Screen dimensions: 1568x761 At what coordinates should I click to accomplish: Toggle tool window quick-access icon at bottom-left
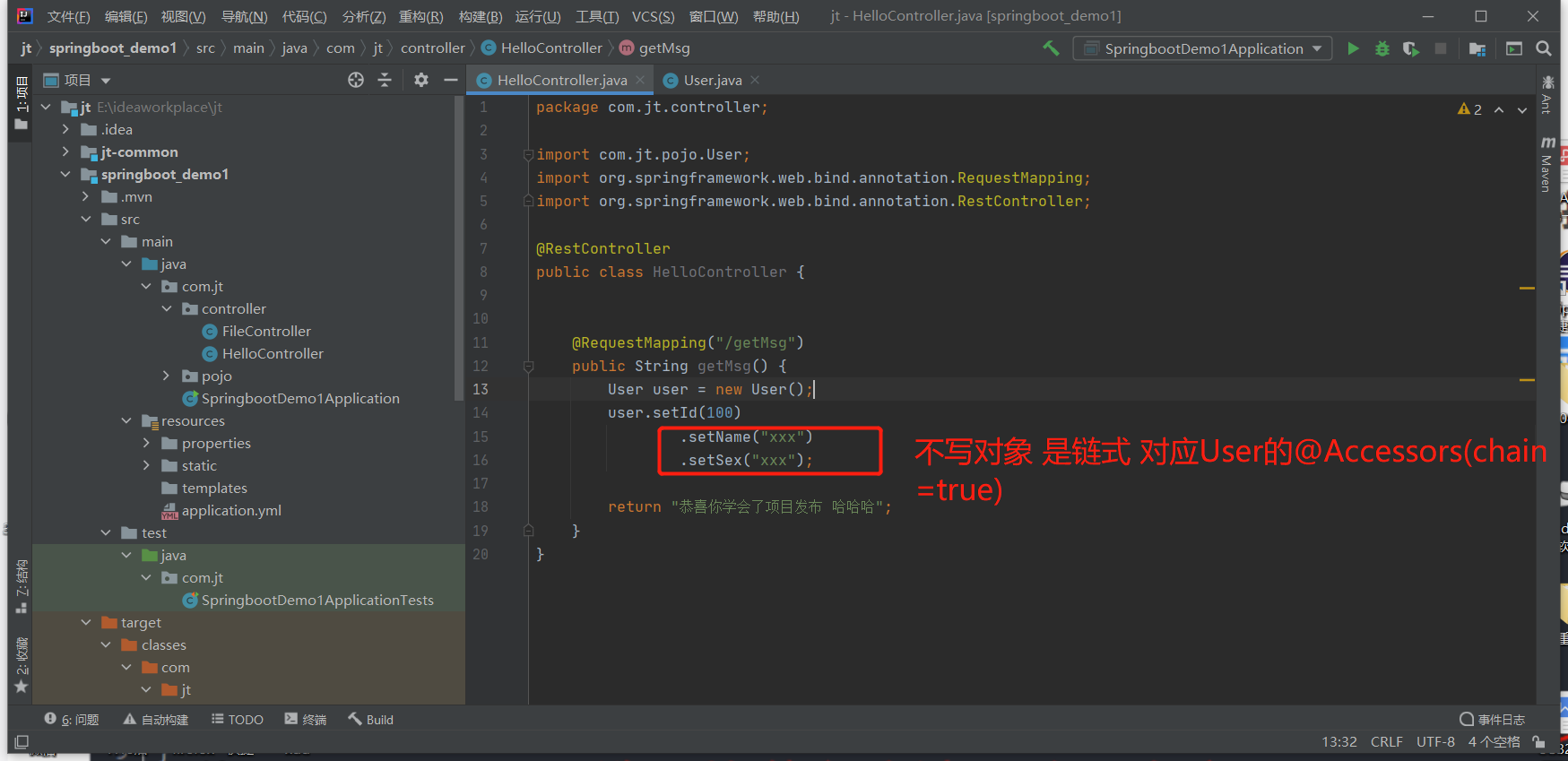22,741
